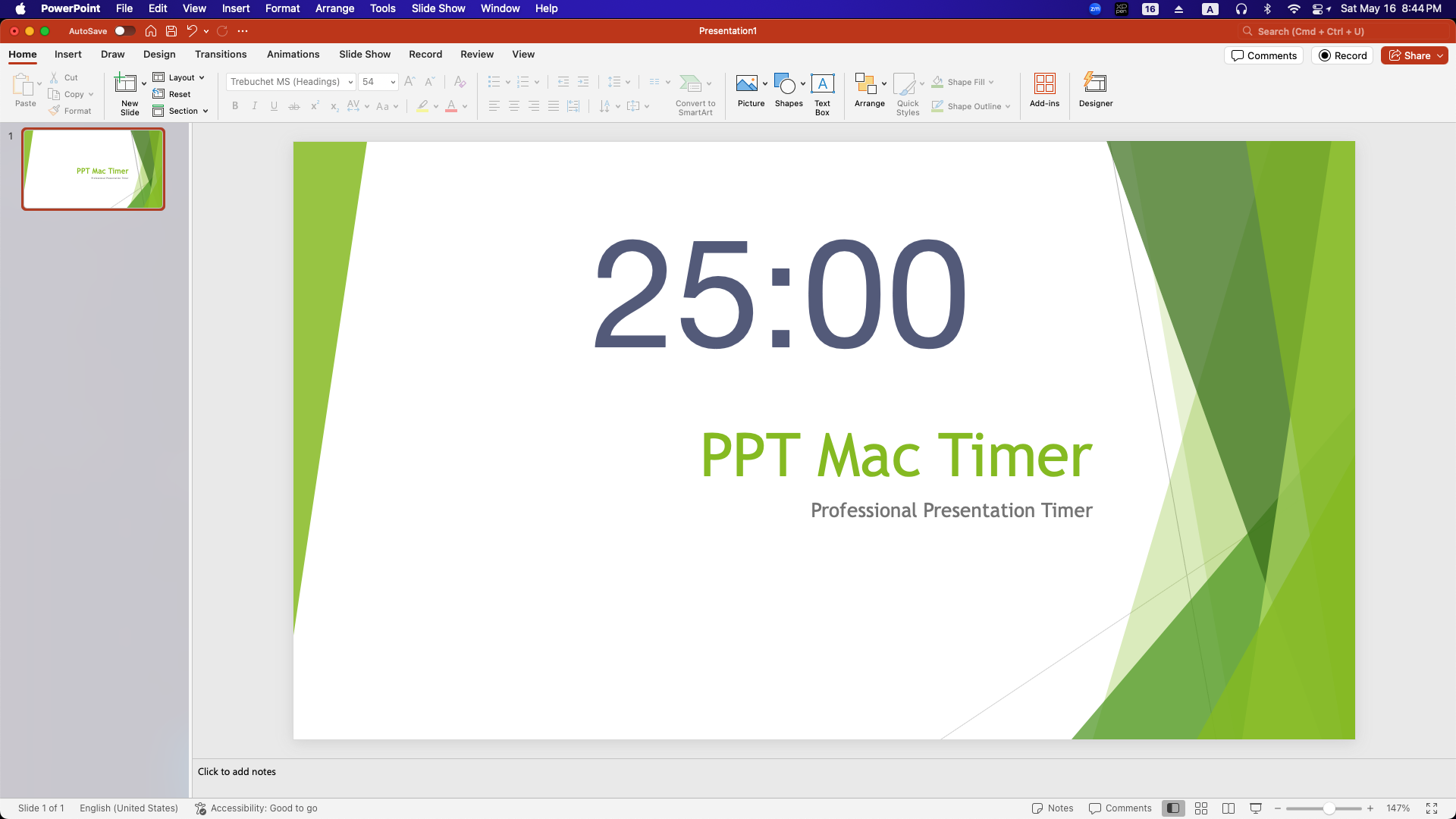Apply subscript formatting
This screenshot has height=819, width=1456.
point(334,106)
